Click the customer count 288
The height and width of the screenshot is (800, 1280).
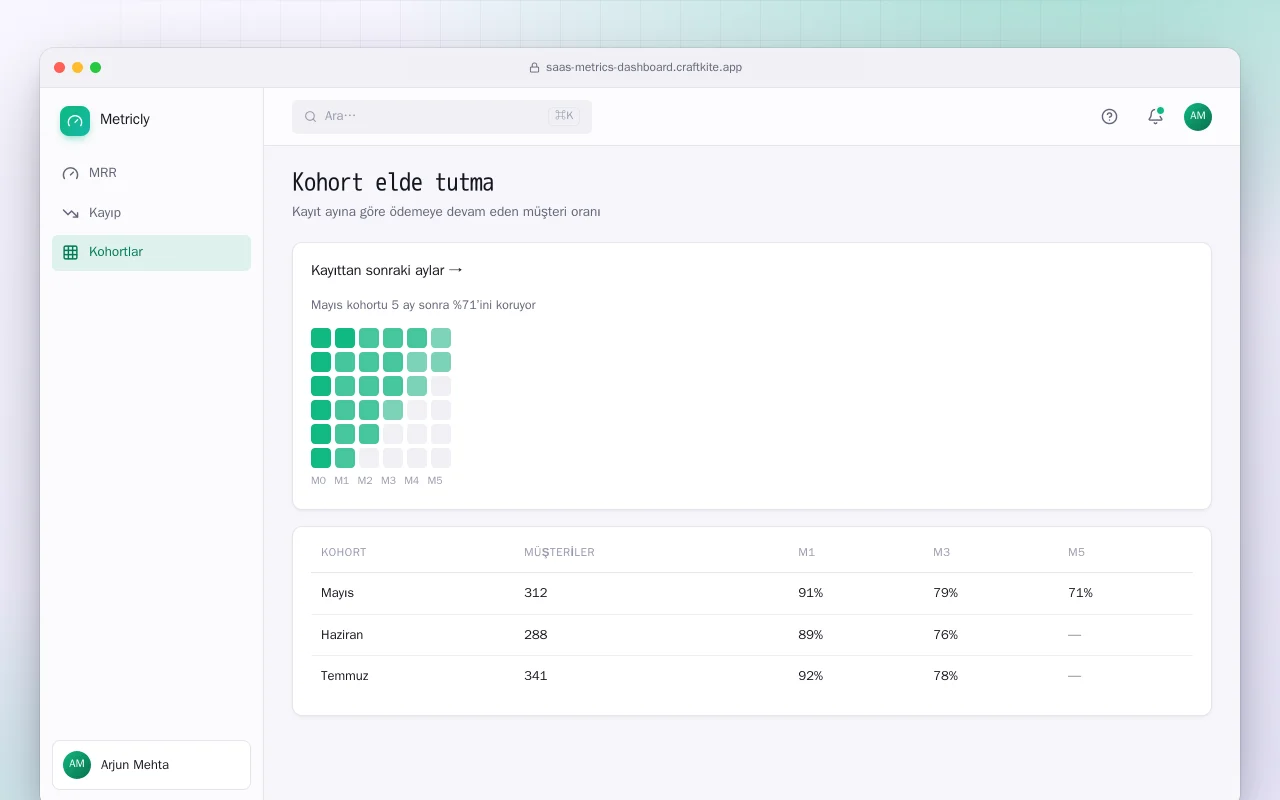pos(536,635)
